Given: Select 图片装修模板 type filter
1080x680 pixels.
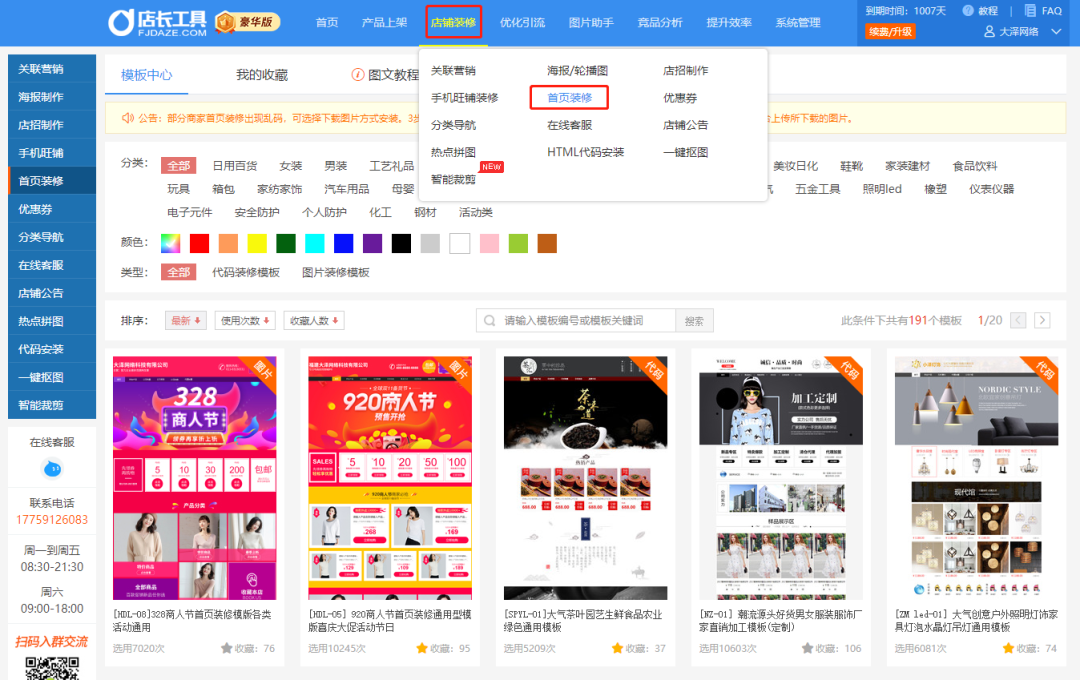Looking at the screenshot, I should pyautogui.click(x=335, y=272).
